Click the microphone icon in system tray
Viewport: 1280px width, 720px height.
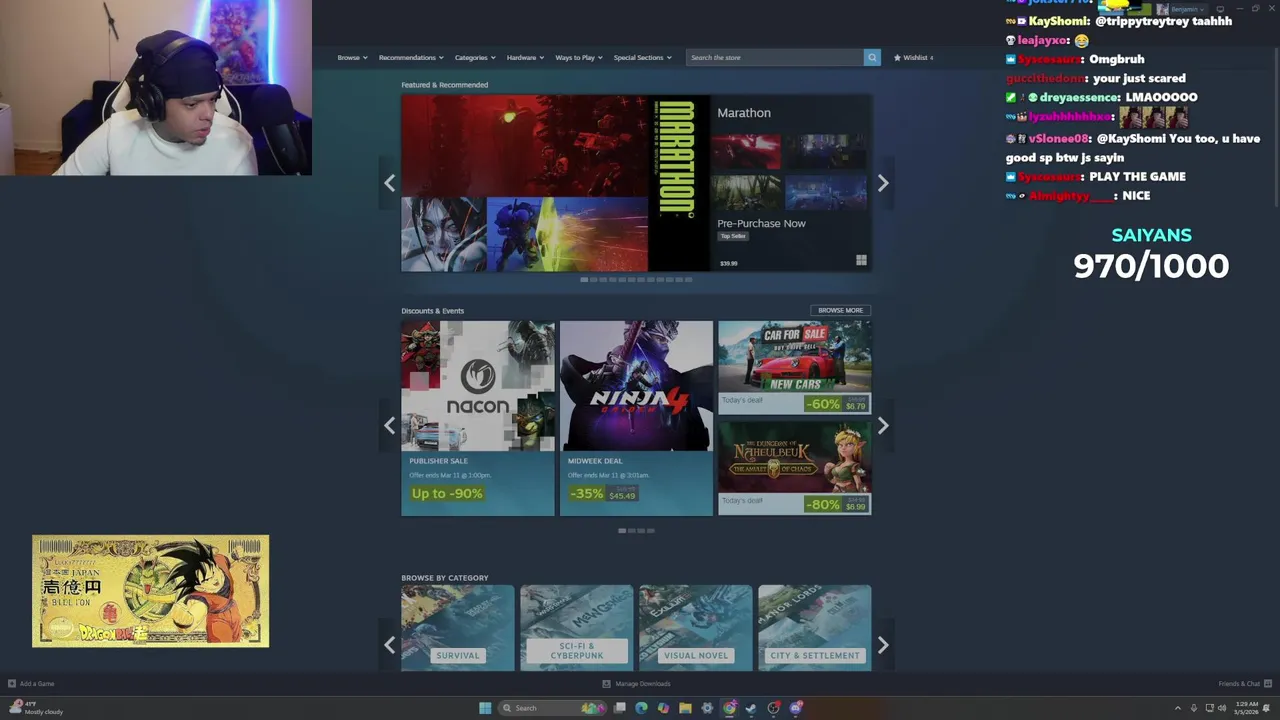1194,708
